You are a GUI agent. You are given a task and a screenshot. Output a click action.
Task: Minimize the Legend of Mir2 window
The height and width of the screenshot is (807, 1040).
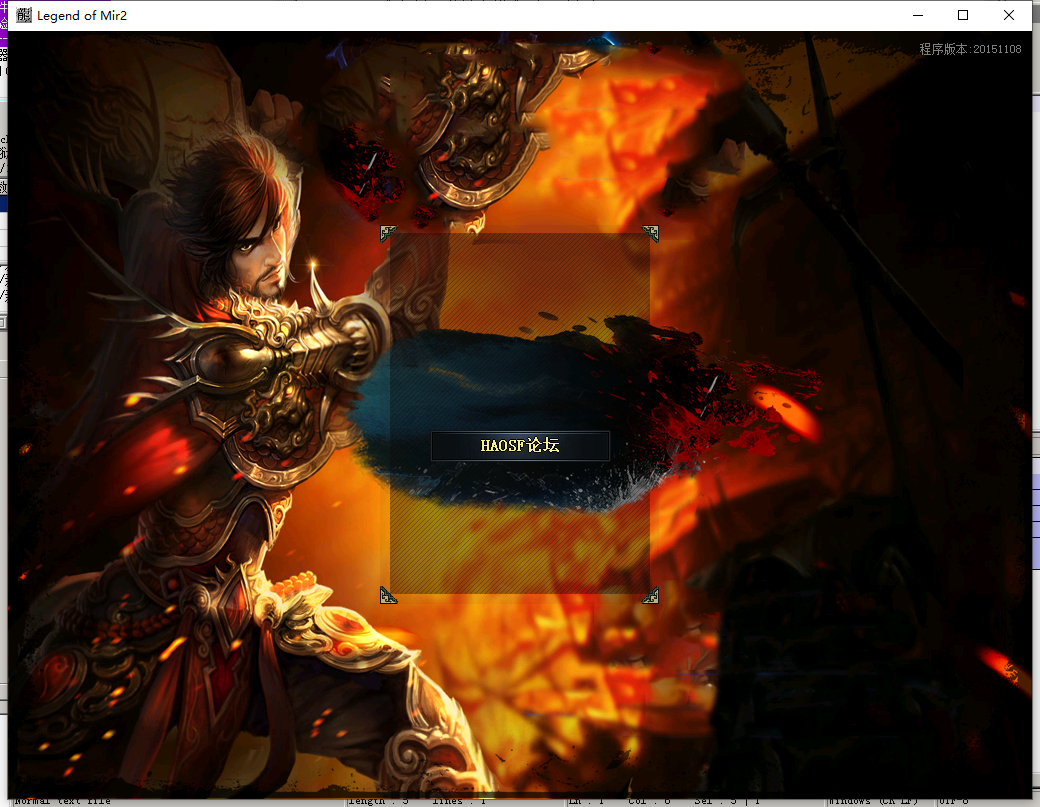(x=917, y=15)
